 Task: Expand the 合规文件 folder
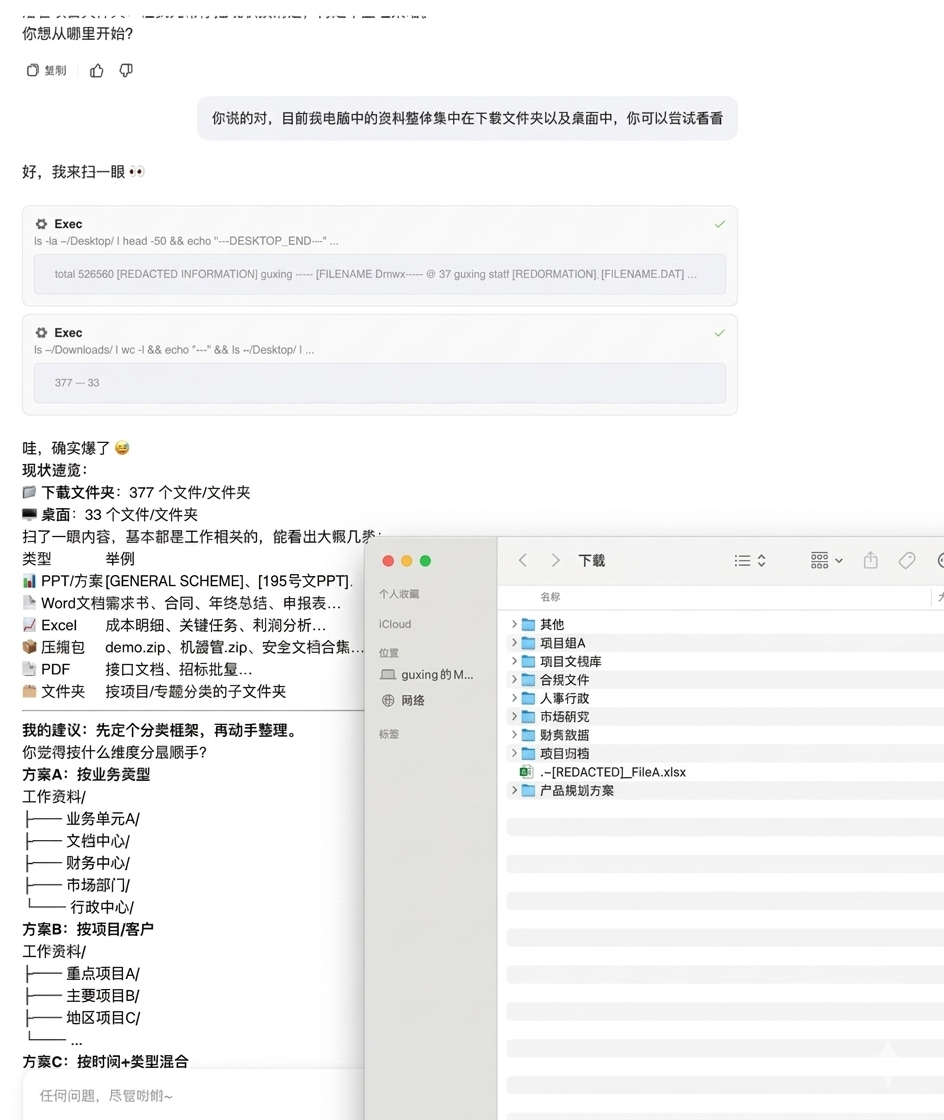click(x=514, y=679)
